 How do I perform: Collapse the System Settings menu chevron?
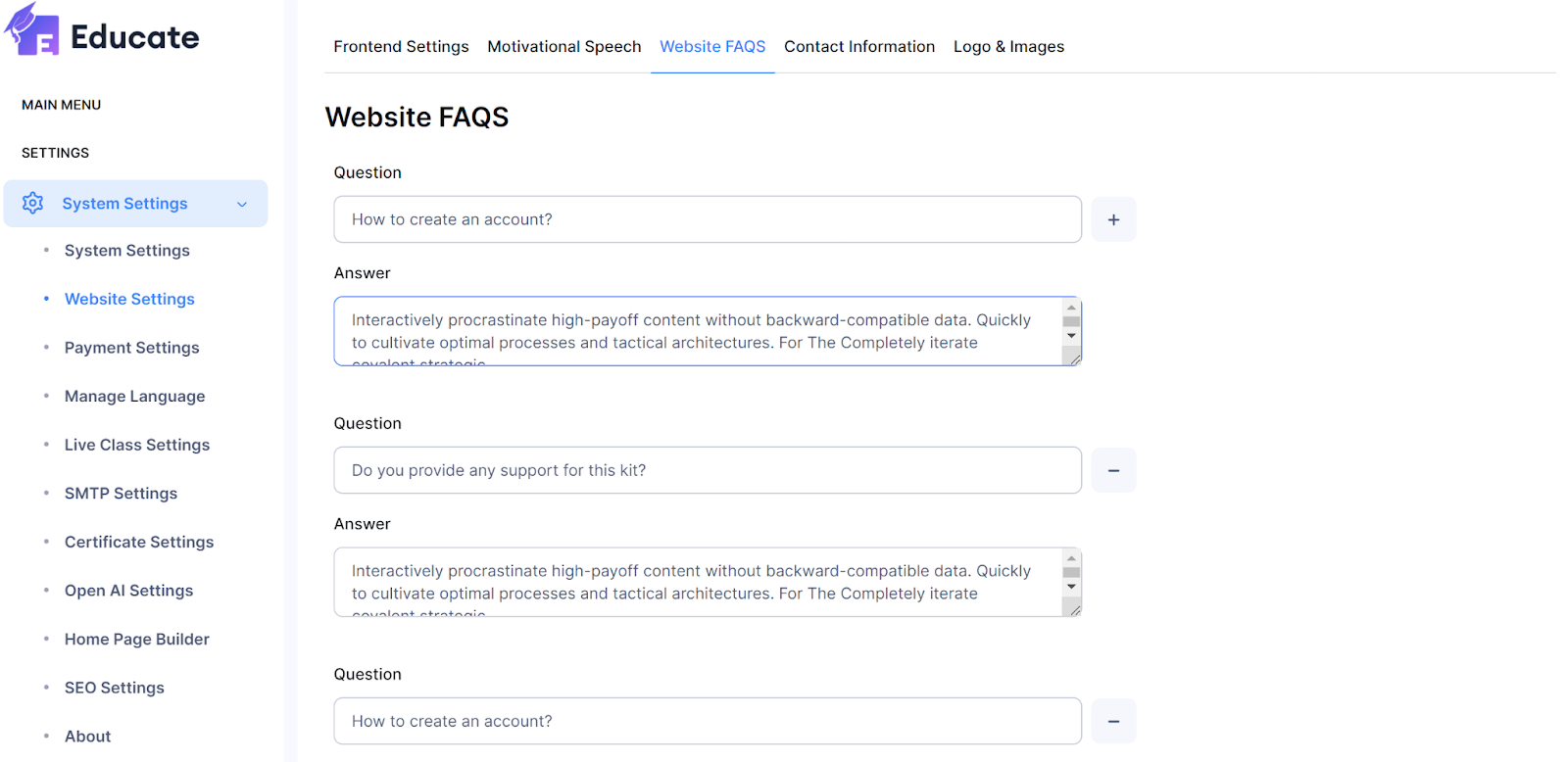[242, 204]
